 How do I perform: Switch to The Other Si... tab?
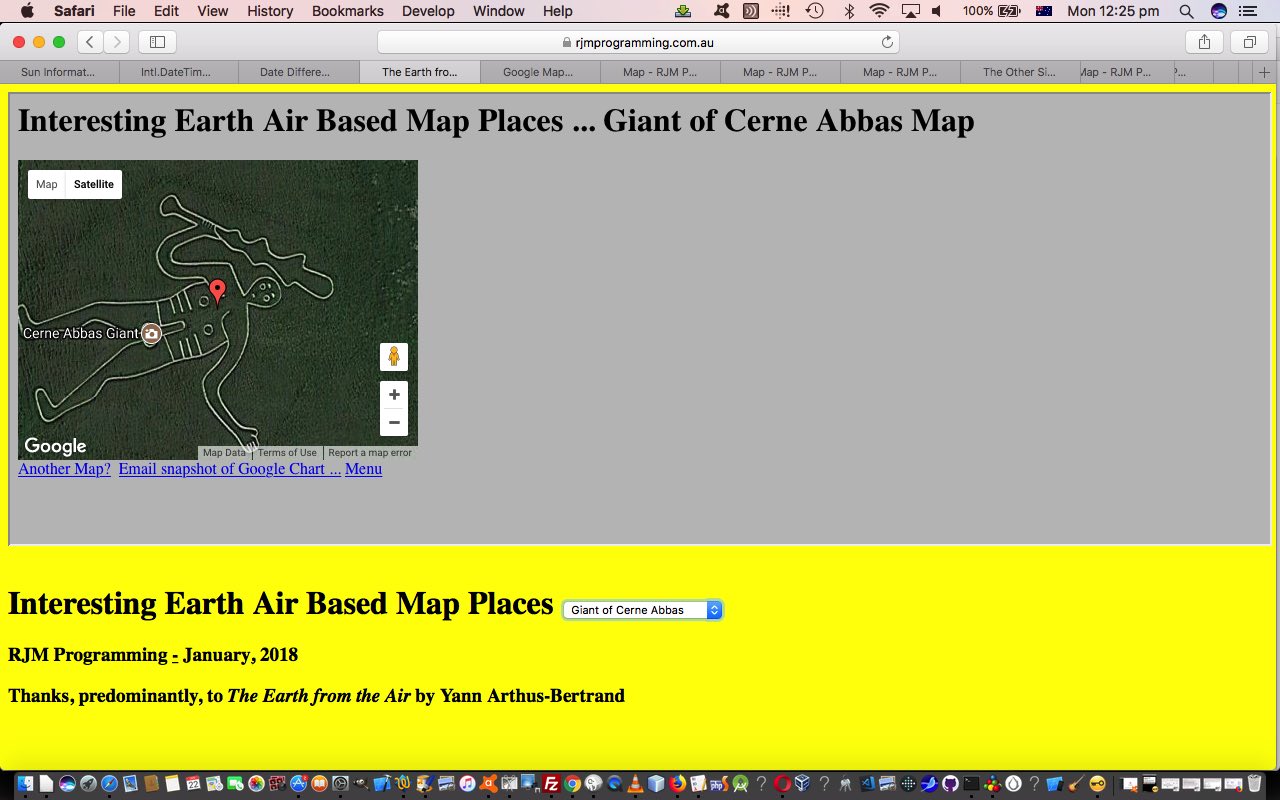pos(1019,72)
